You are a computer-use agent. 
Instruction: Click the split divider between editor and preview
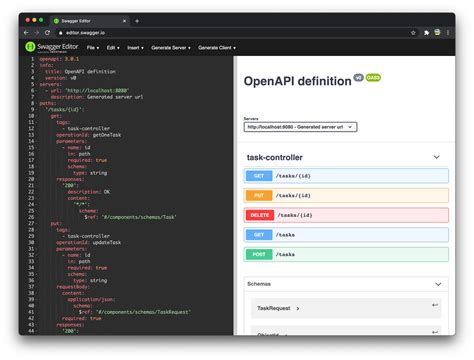pos(235,195)
